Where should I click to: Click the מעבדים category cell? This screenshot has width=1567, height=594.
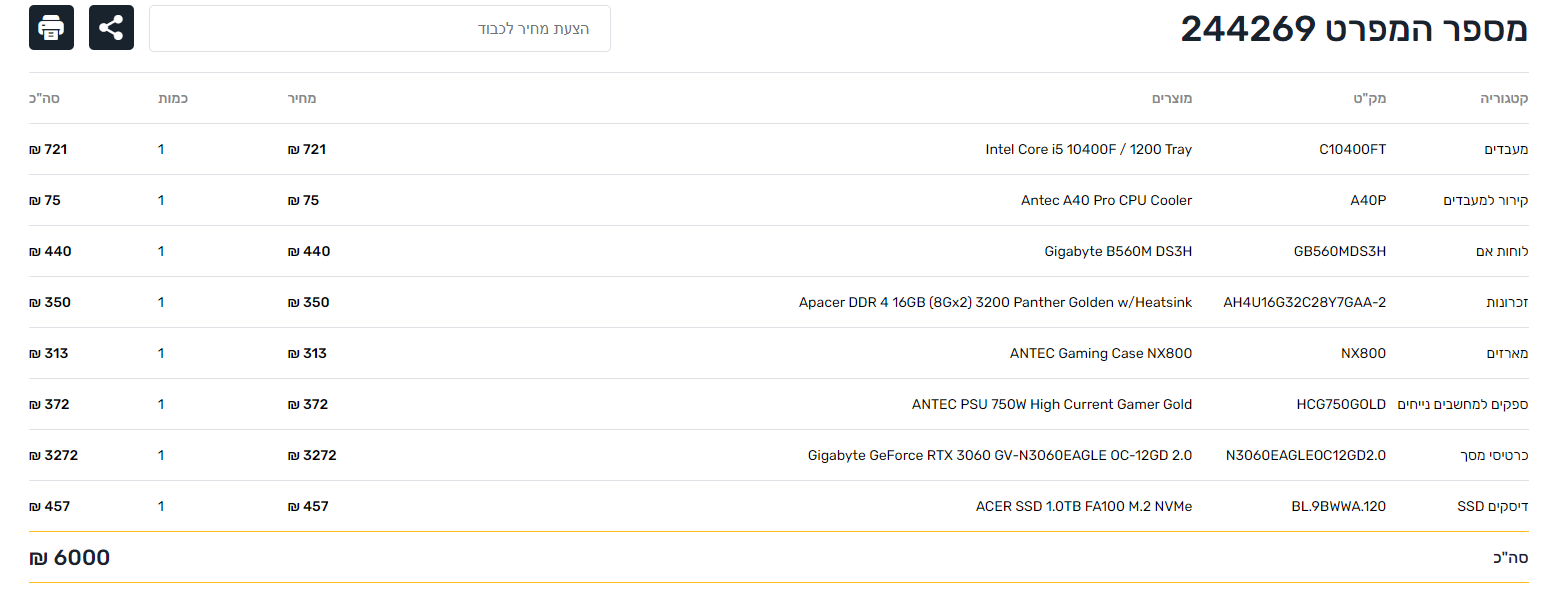[1506, 150]
